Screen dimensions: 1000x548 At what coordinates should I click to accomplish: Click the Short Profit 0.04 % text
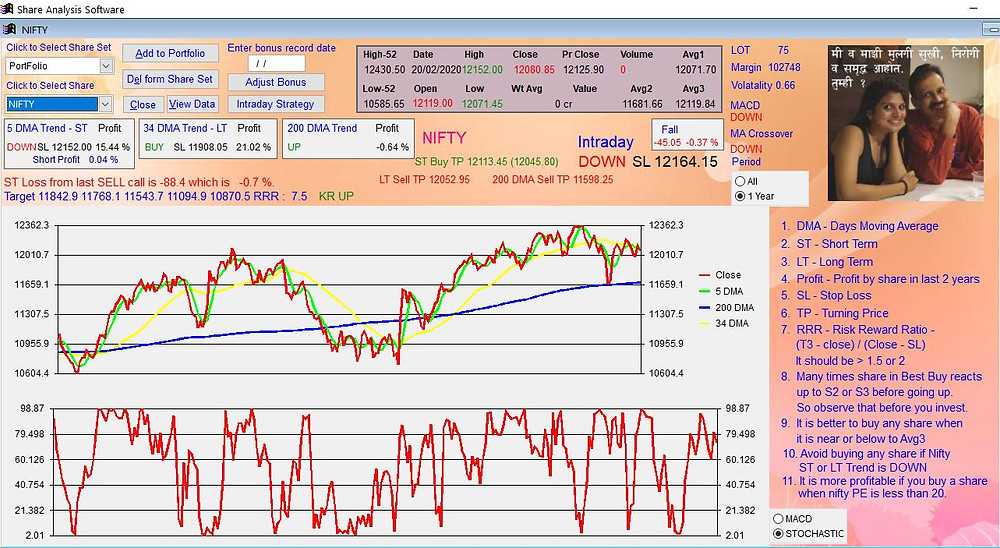[75, 159]
